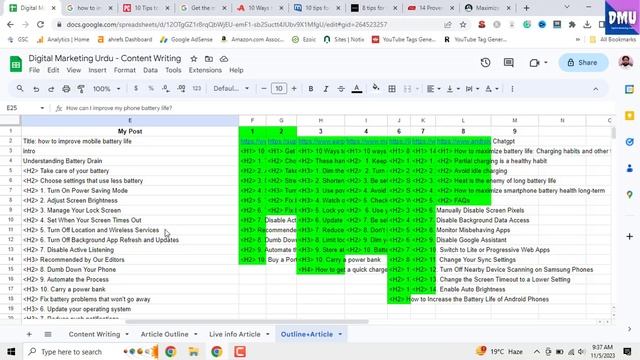Select the paint format tool
Viewport: 640px width, 360px height.
(x=81, y=89)
